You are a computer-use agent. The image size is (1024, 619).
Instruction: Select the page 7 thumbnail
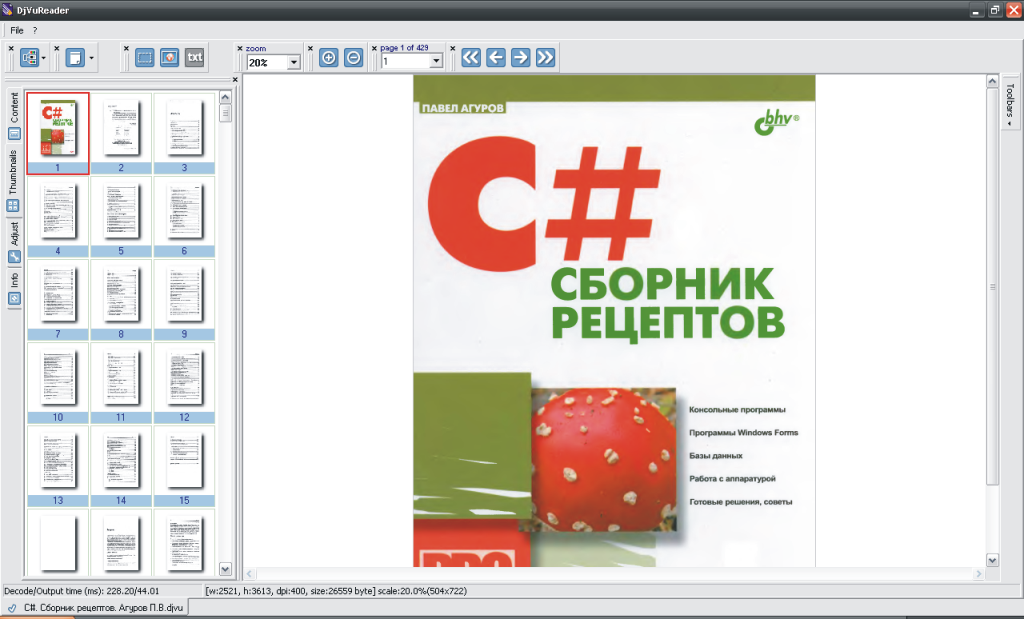tap(57, 300)
